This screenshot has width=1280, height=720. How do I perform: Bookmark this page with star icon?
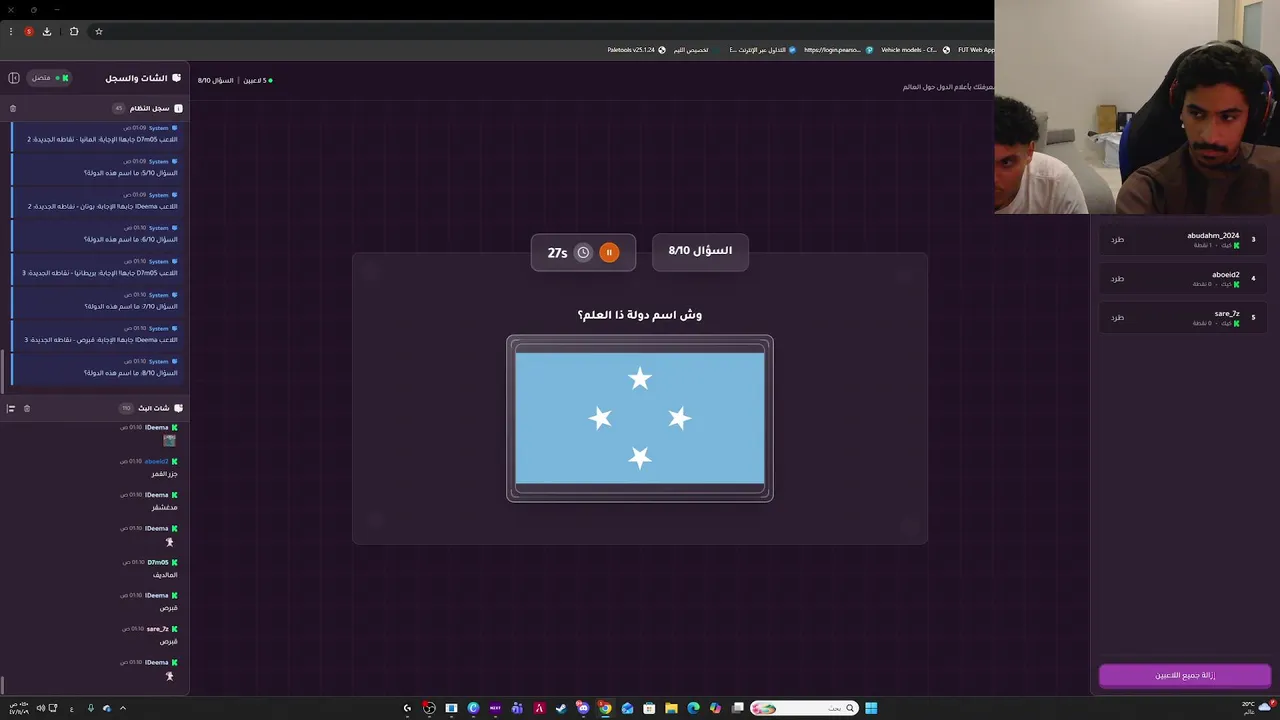[x=99, y=31]
